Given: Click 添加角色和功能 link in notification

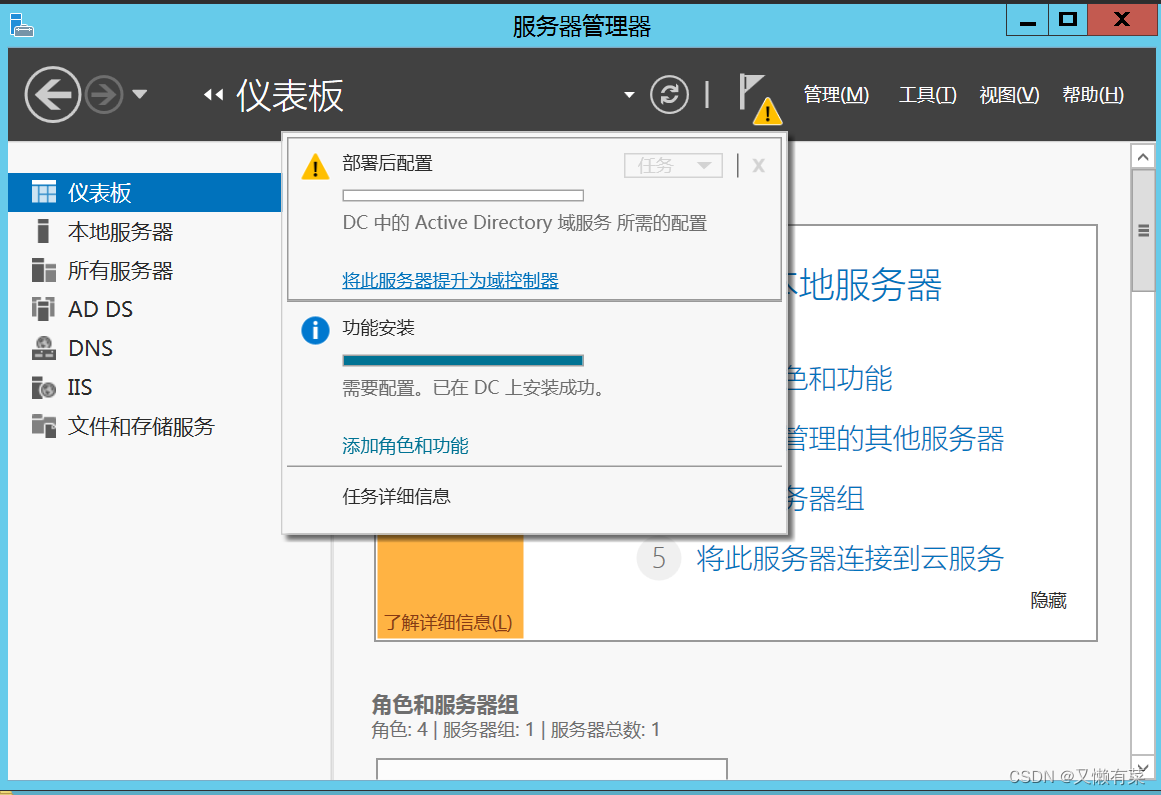Looking at the screenshot, I should [x=405, y=446].
